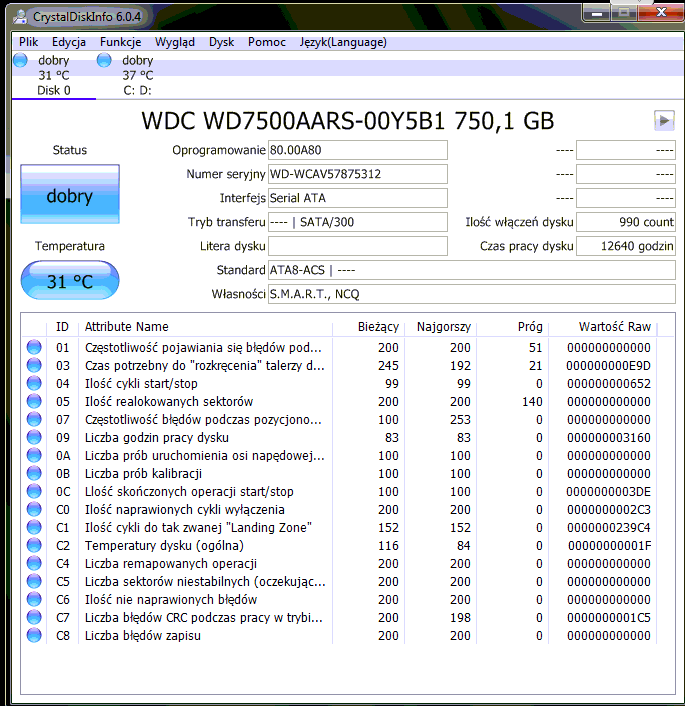The width and height of the screenshot is (685, 706).
Task: Click status orb of attribute C0
Action: 34,509
